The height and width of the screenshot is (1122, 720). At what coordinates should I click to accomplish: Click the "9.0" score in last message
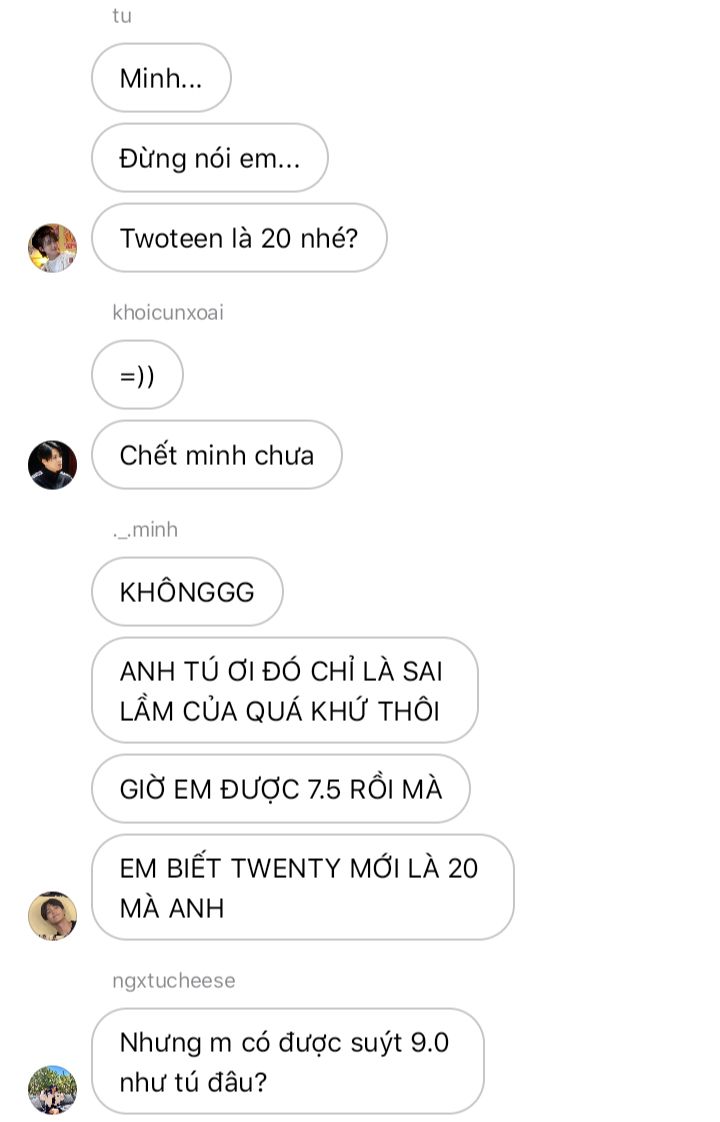click(429, 1043)
